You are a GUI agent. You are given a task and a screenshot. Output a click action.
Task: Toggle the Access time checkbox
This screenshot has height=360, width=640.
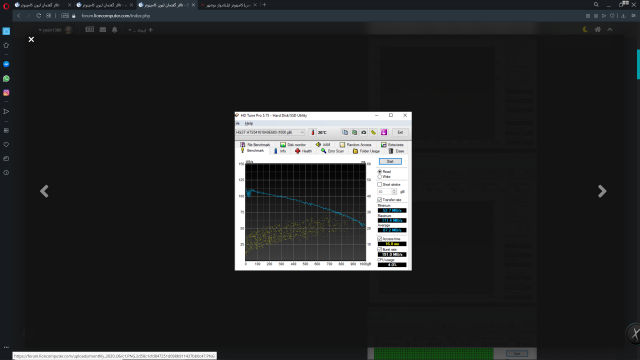(x=380, y=239)
